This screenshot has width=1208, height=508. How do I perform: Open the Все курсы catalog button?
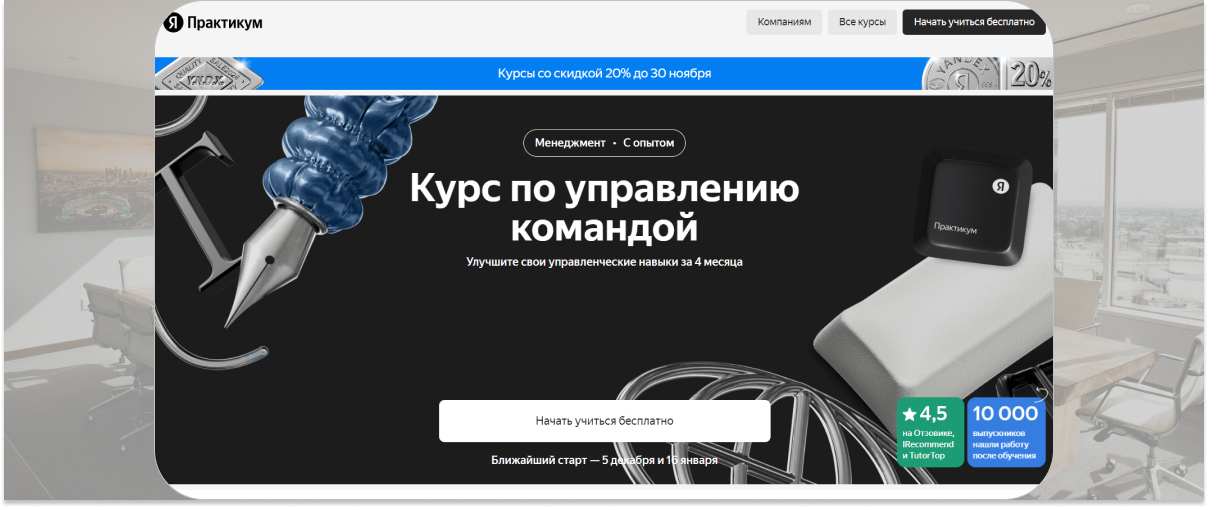pyautogui.click(x=862, y=22)
